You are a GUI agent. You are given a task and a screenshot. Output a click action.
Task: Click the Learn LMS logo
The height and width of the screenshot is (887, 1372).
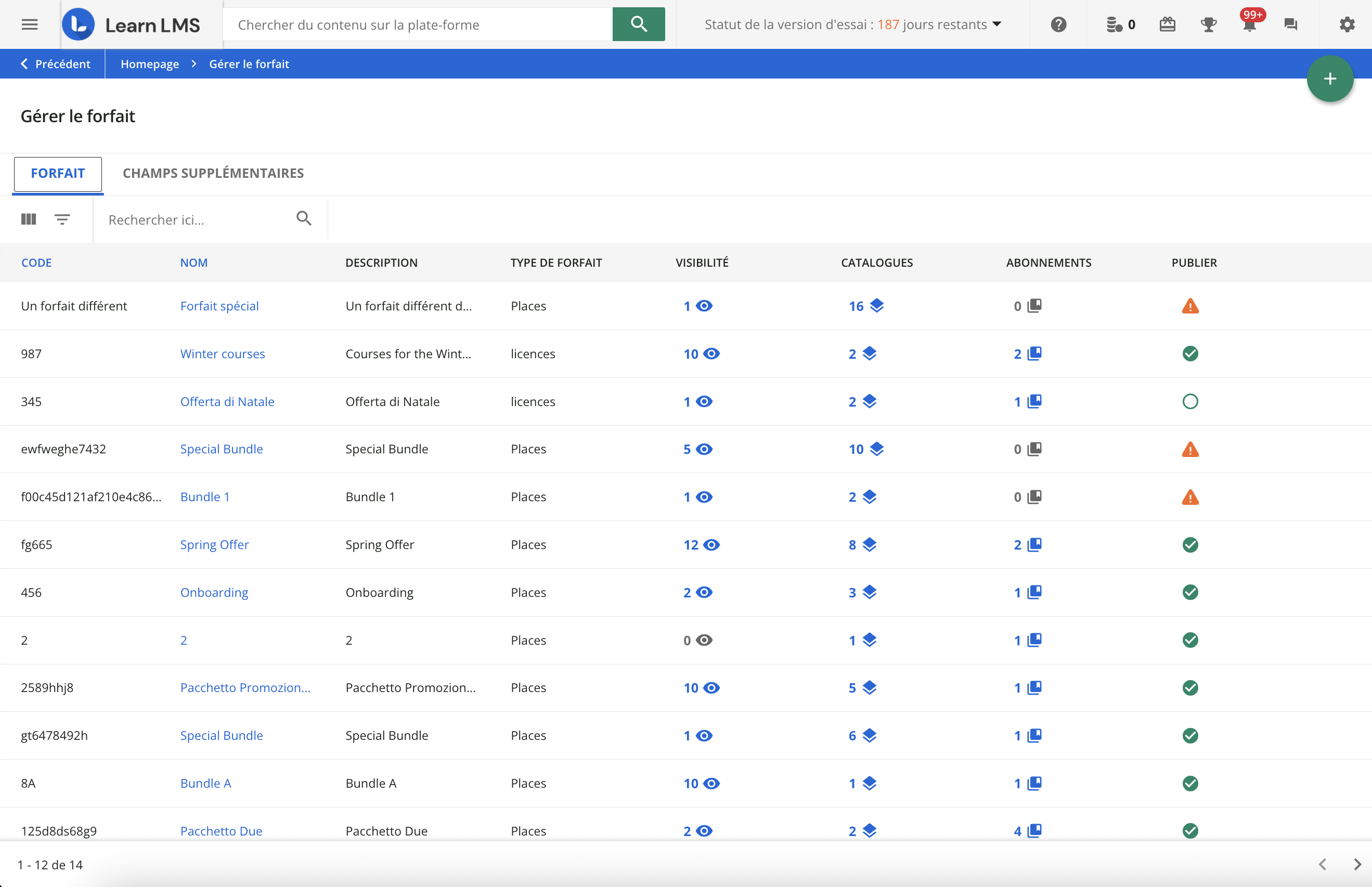coord(132,24)
